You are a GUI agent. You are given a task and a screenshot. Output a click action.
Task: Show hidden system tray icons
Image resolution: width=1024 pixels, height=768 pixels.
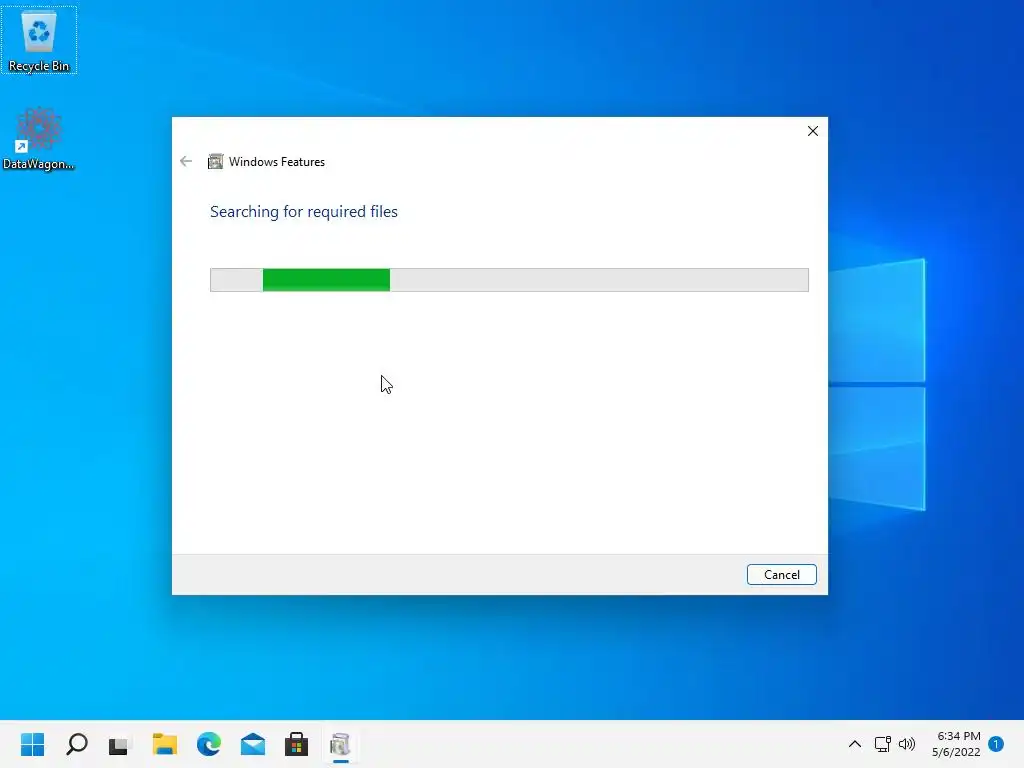point(854,744)
